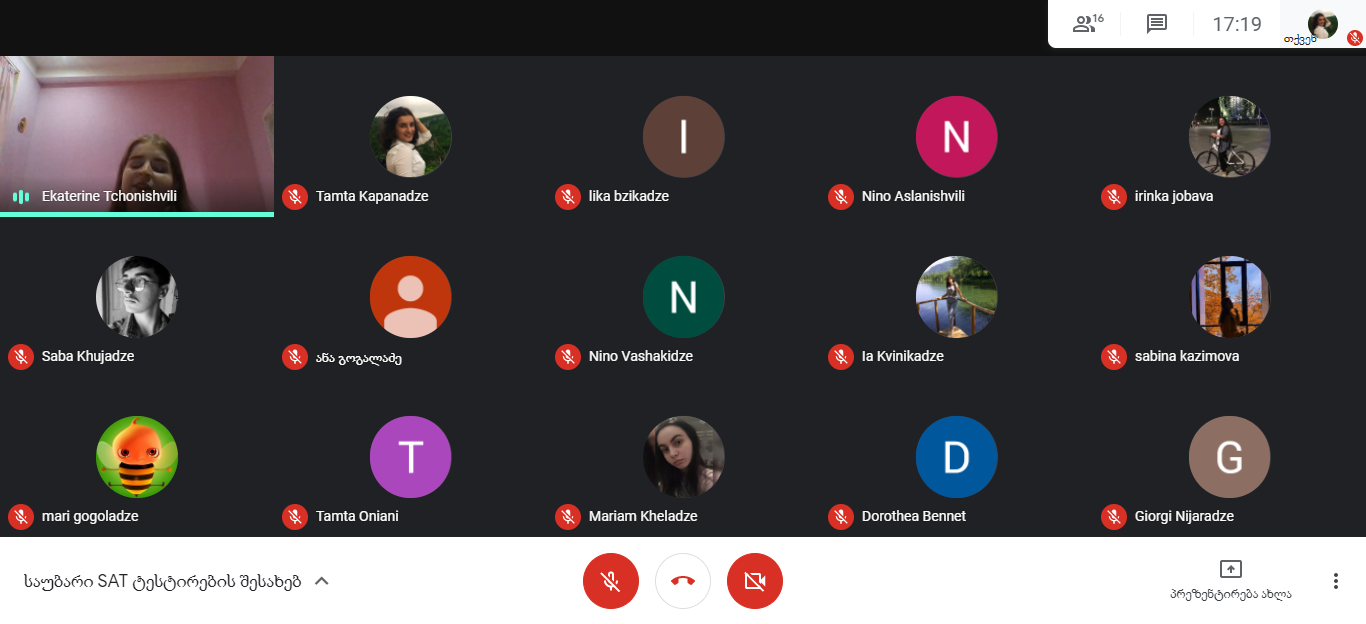Click Nino Vashakidze's green N avatar
Viewport: 1366px width, 624px height.
coord(684,297)
